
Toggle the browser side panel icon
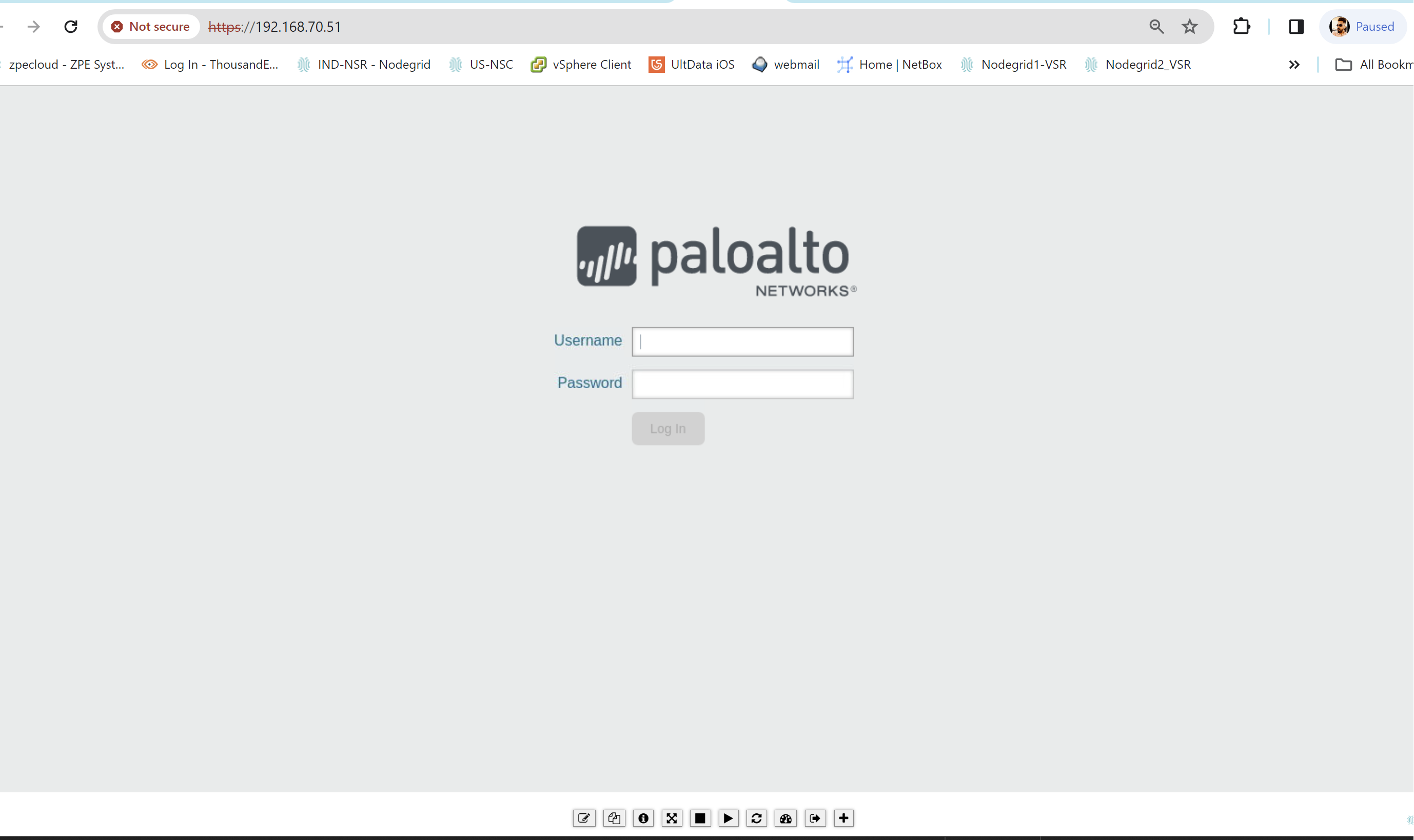[x=1296, y=27]
